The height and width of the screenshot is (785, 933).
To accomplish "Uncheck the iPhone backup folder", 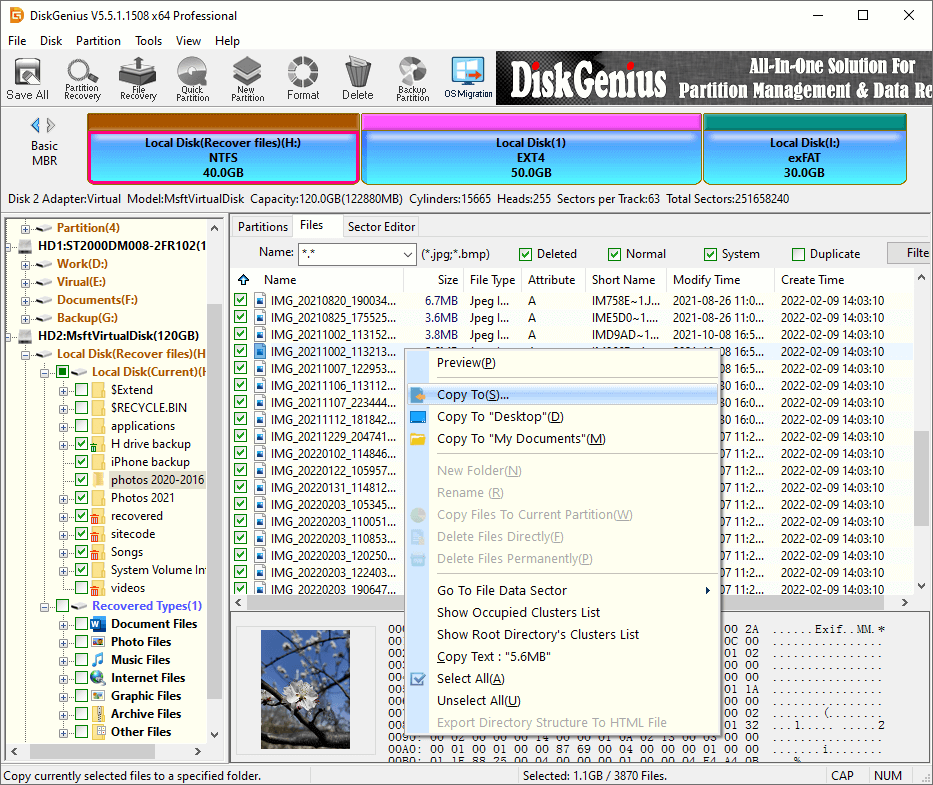I will click(x=82, y=462).
